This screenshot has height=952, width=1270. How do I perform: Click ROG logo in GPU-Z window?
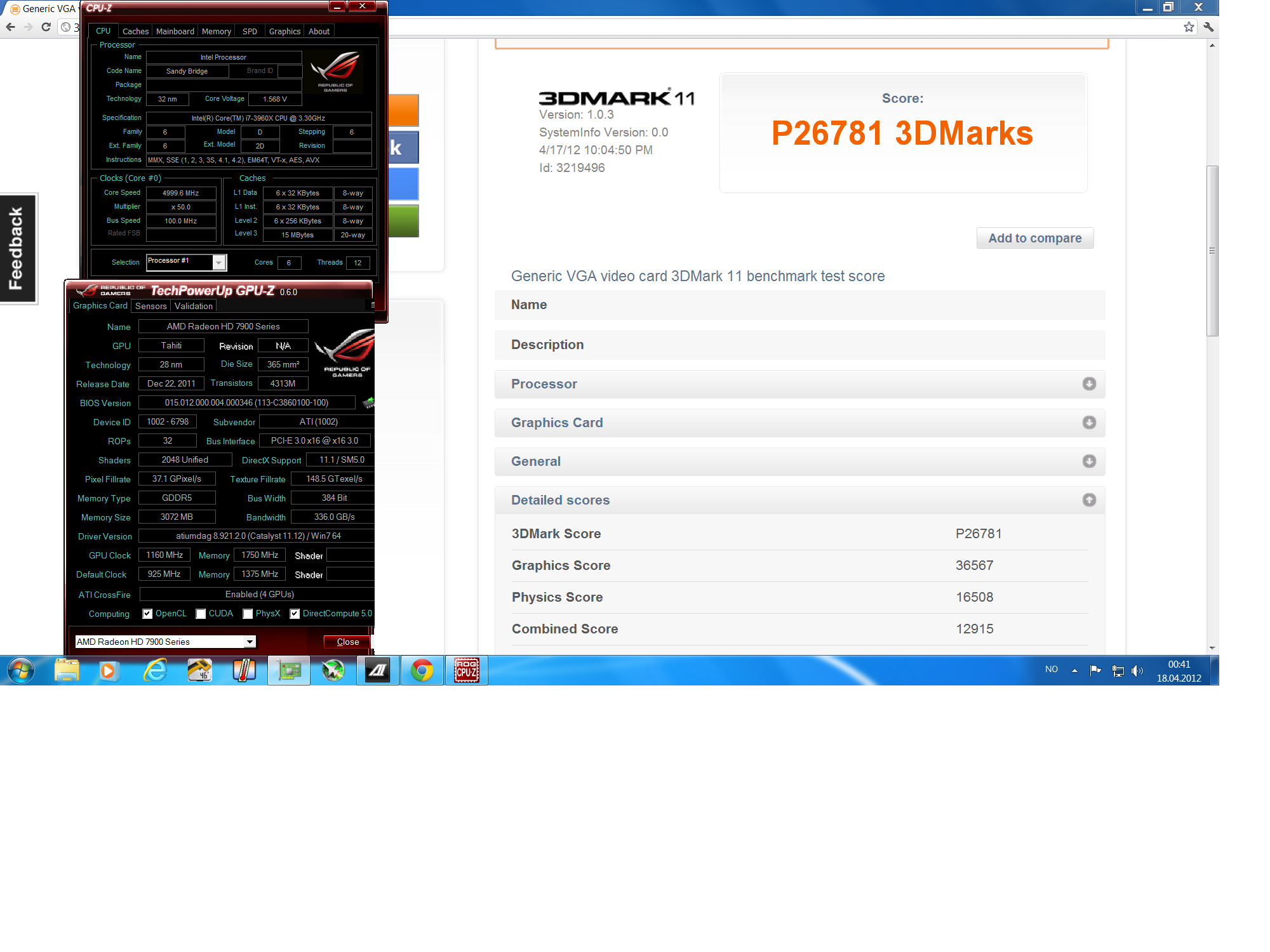(345, 353)
